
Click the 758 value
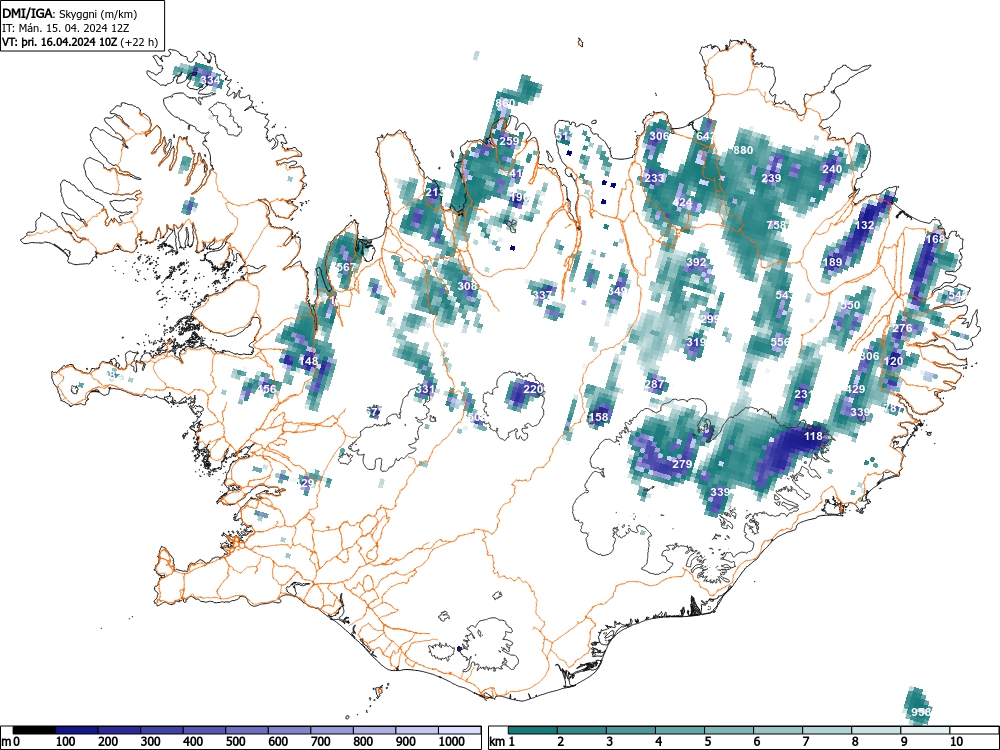click(776, 225)
